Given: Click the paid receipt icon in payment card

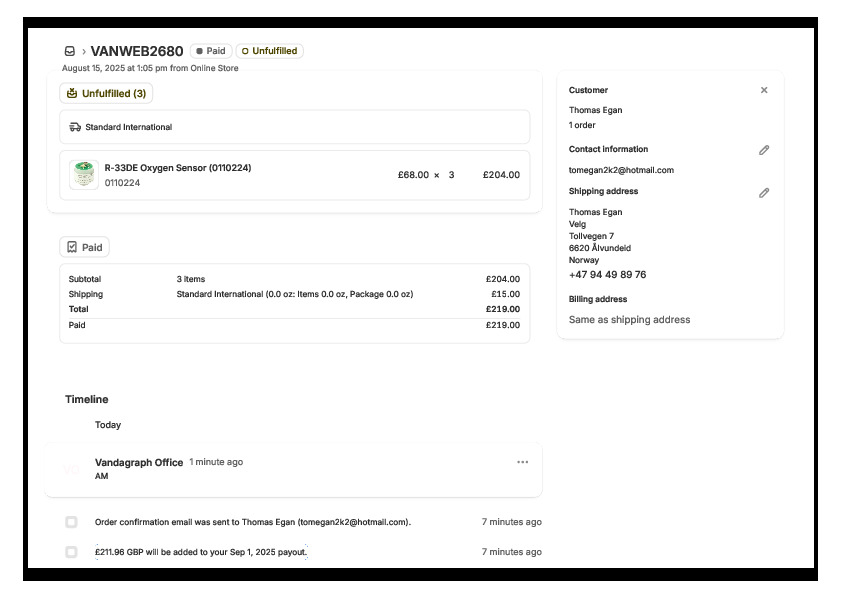Looking at the screenshot, I should pos(72,247).
